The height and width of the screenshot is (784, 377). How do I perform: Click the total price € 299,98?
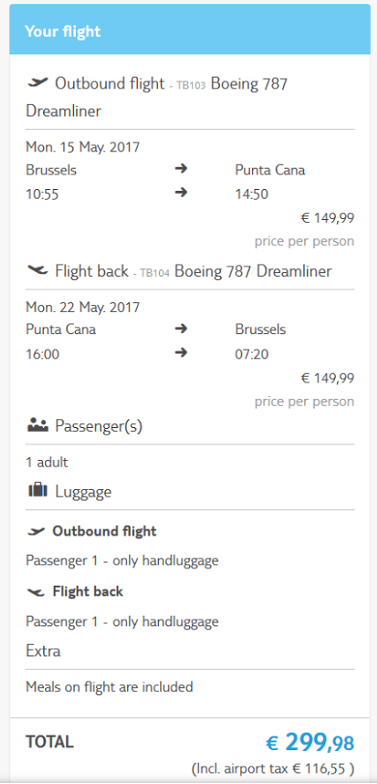tap(310, 742)
